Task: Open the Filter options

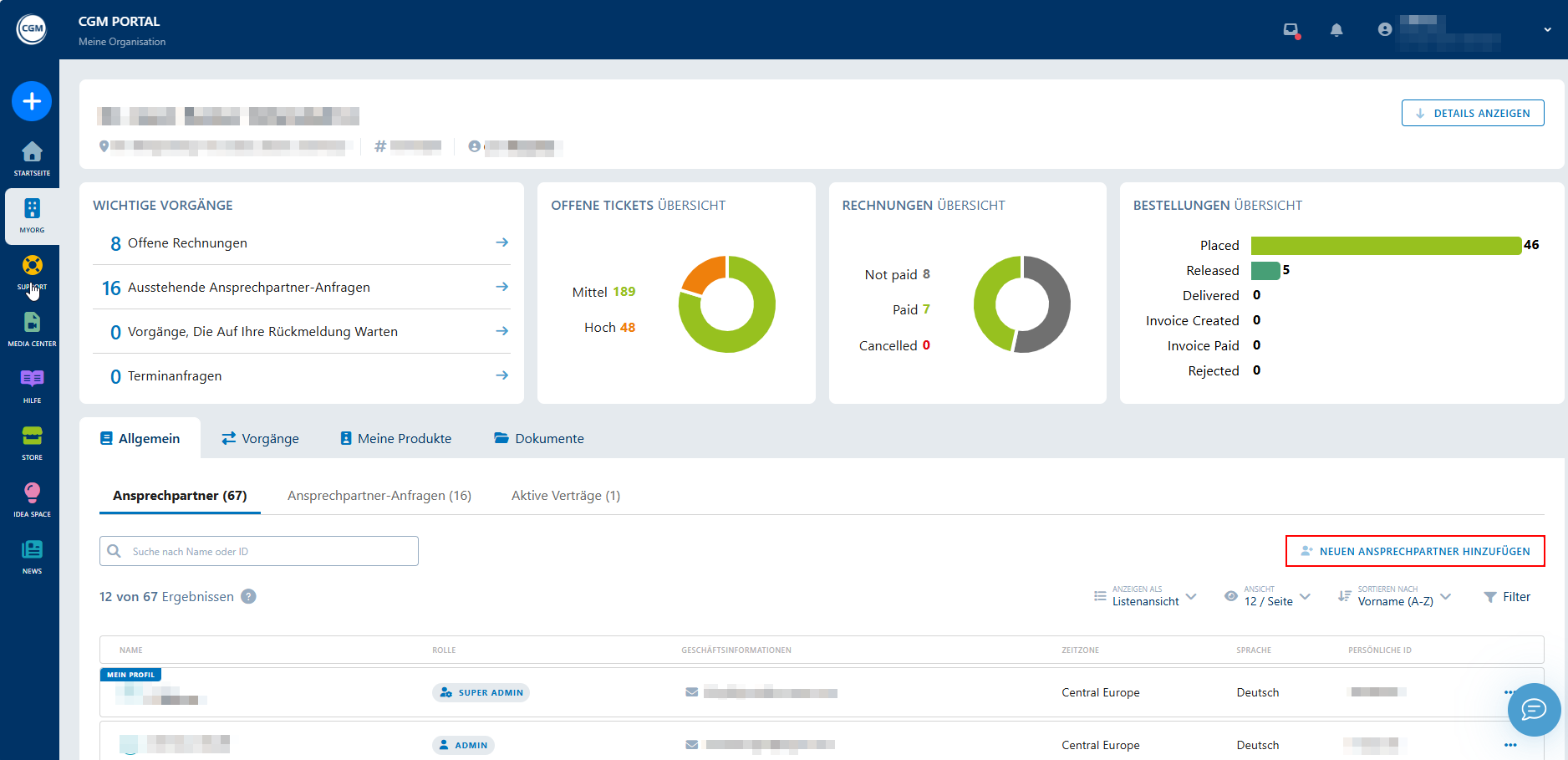Action: point(1507,597)
